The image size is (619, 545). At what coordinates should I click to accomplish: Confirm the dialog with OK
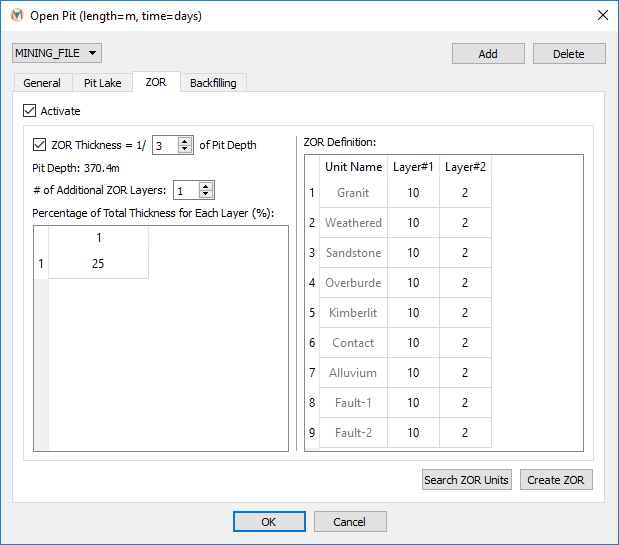tap(269, 522)
